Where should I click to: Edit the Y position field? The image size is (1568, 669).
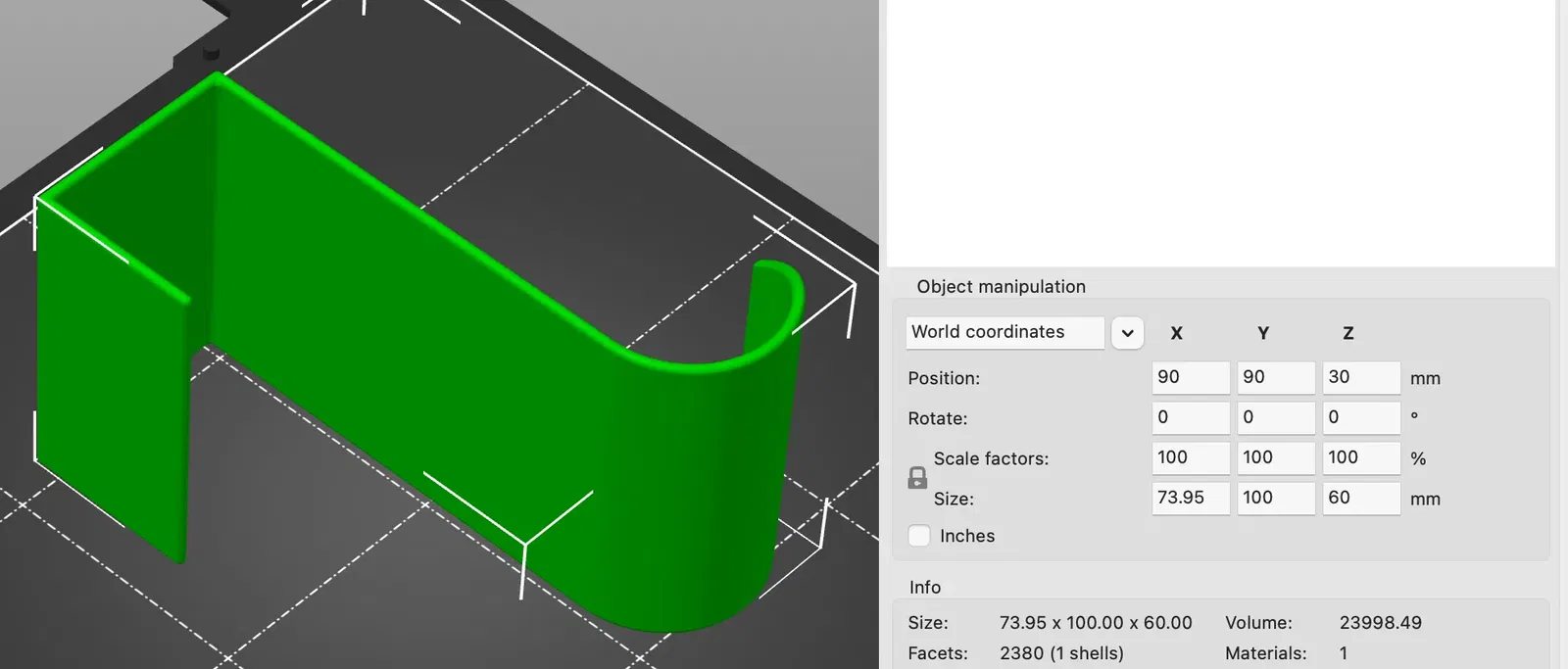1276,377
